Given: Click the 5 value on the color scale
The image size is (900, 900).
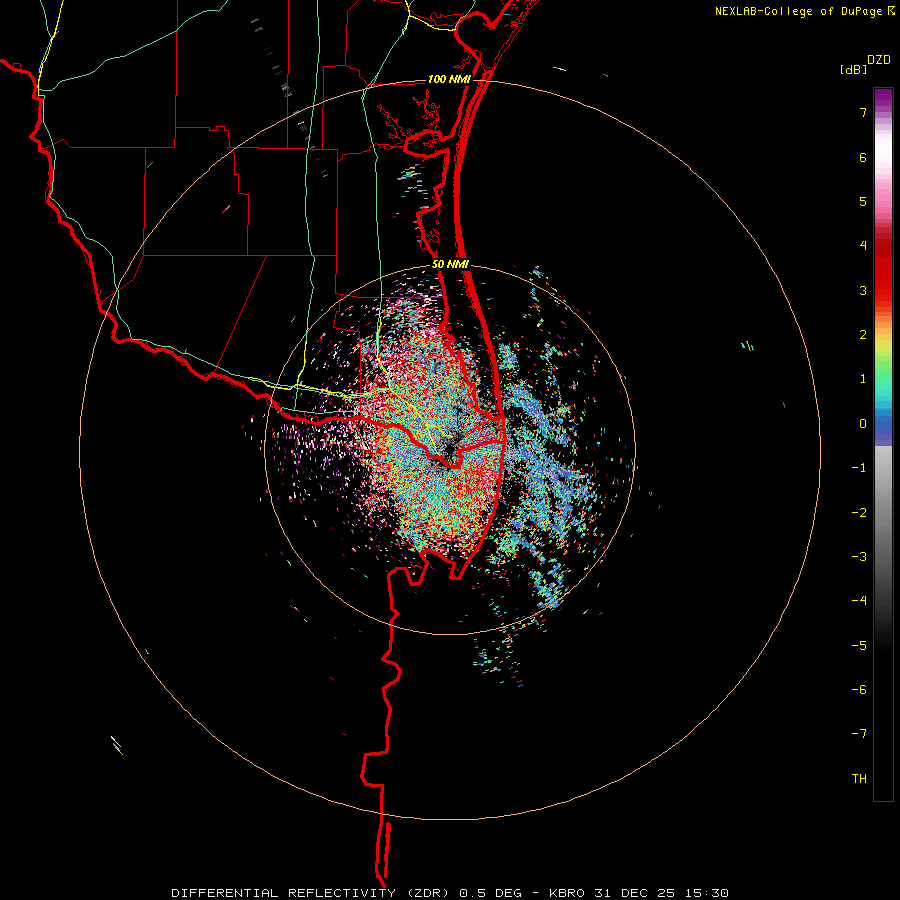Looking at the screenshot, I should click(x=863, y=201).
